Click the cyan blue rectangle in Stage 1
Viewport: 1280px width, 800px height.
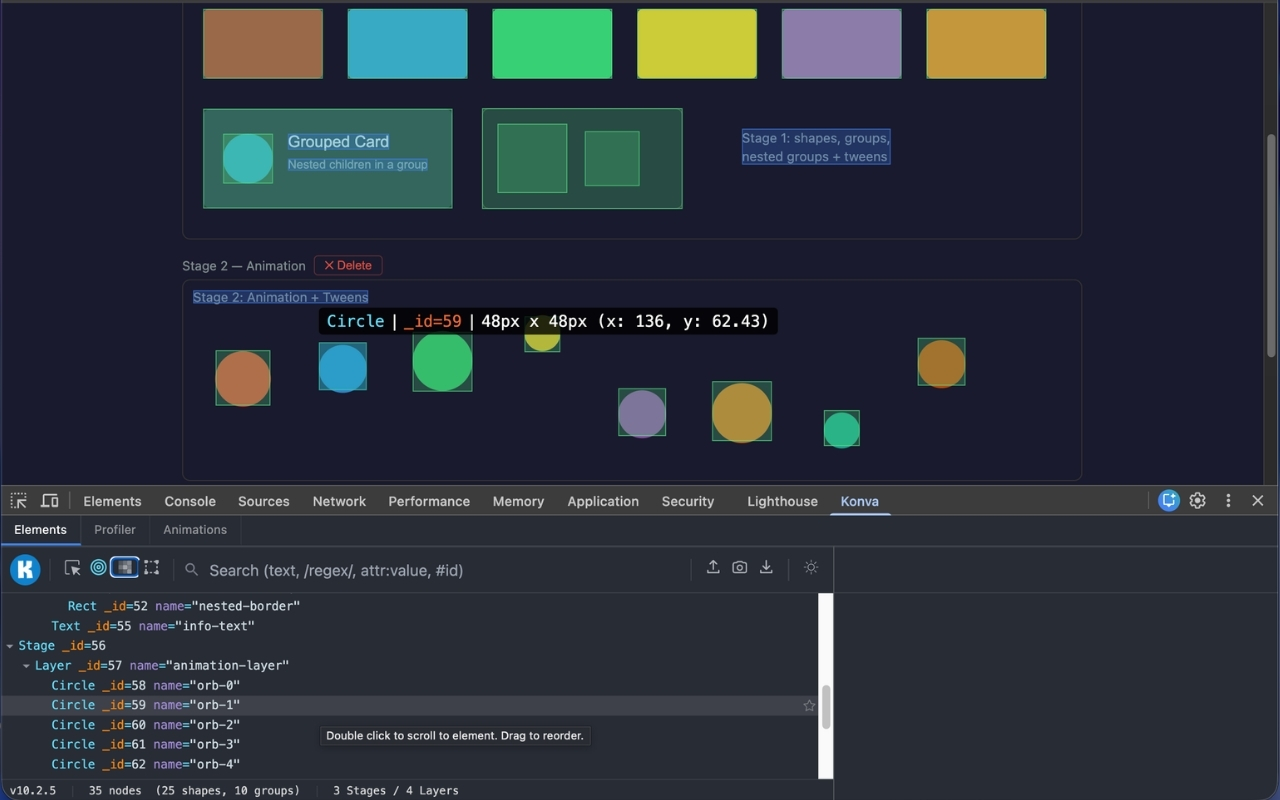point(407,44)
